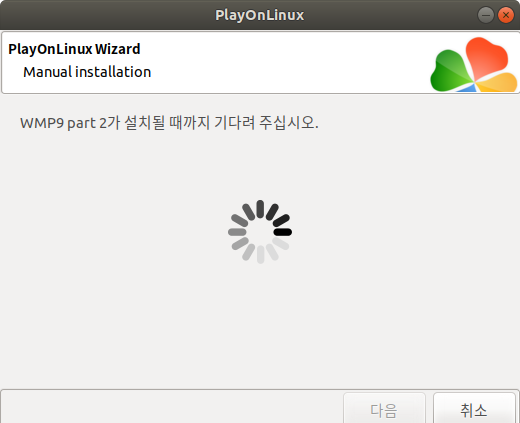520x423 pixels.
Task: Click the 기다려 주십시오 text in the message
Action: point(266,123)
